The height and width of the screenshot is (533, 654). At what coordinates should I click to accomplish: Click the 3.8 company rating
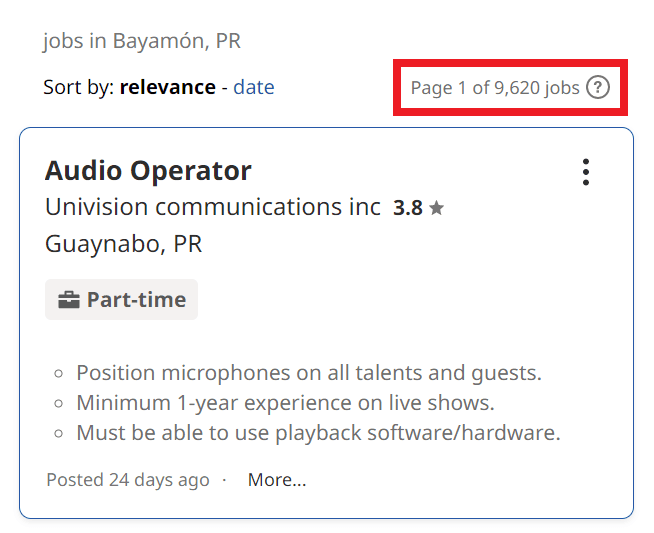(408, 207)
